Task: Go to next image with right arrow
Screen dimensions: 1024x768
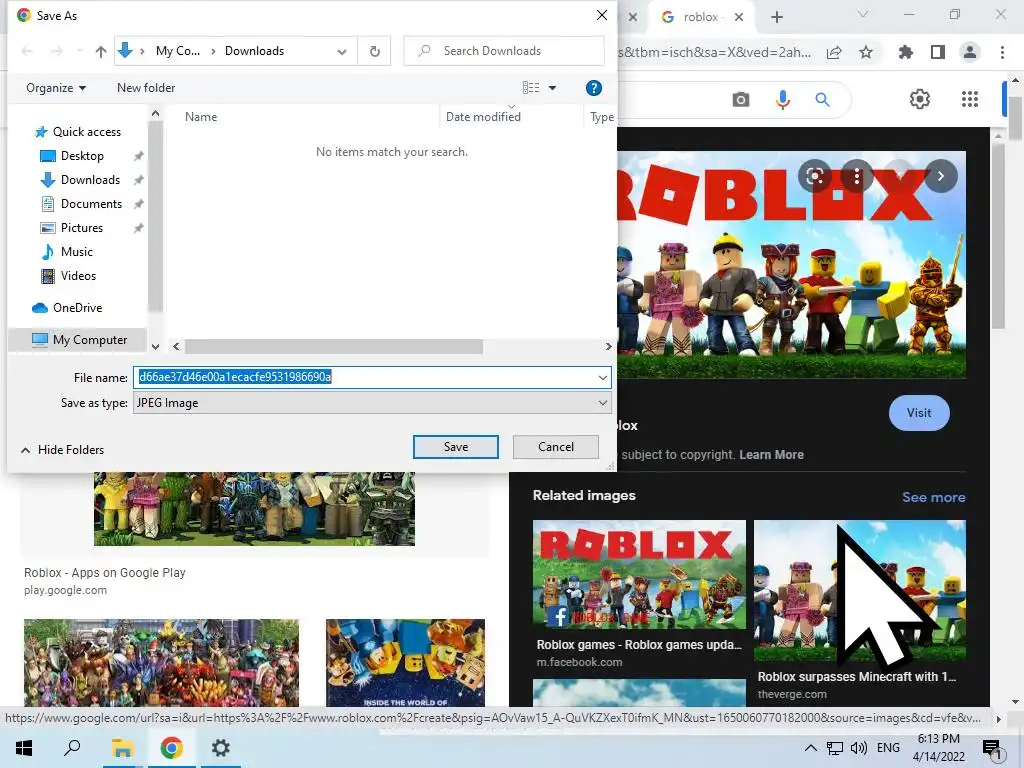Action: coord(940,176)
